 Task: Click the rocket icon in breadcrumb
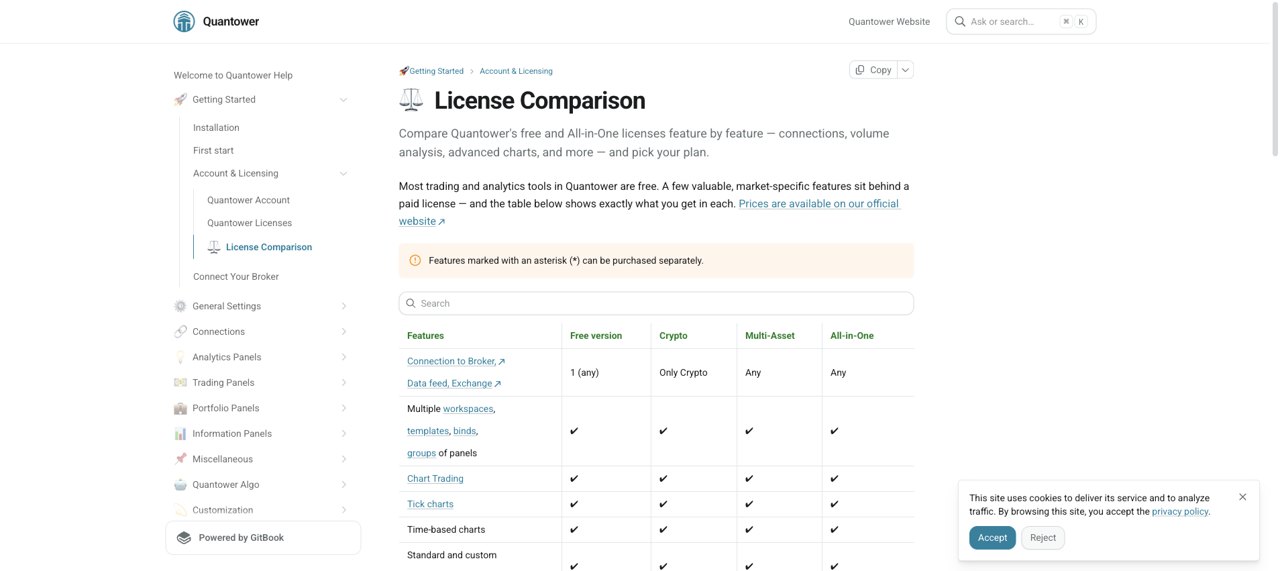[x=404, y=71]
